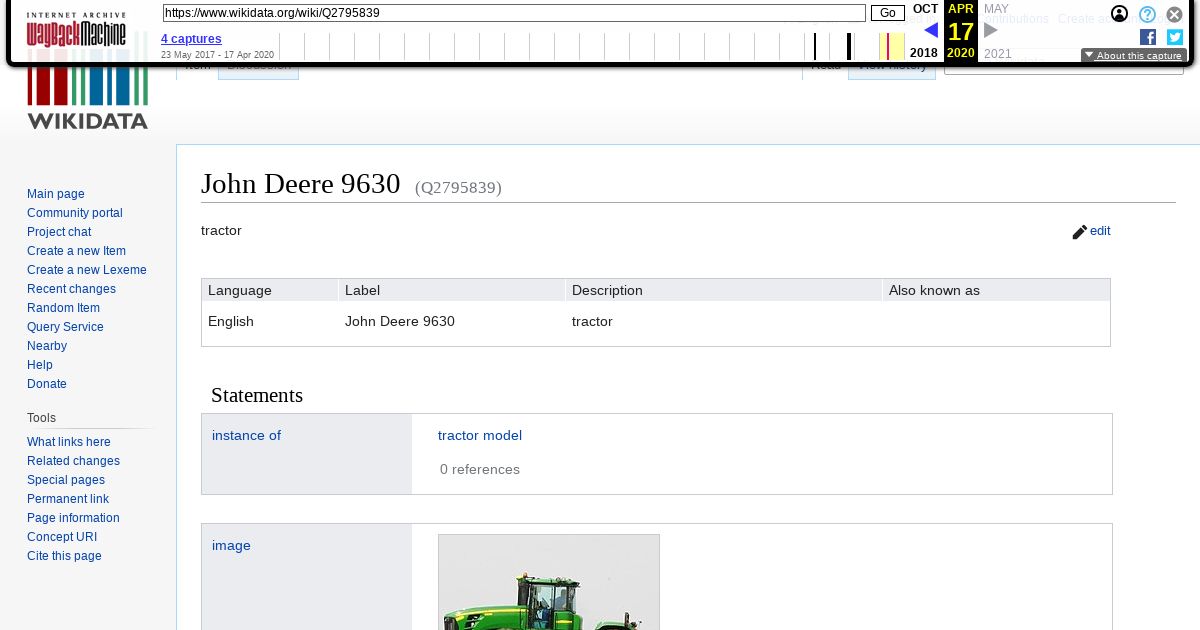
Task: Open Permanent link tool
Action: pos(68,499)
